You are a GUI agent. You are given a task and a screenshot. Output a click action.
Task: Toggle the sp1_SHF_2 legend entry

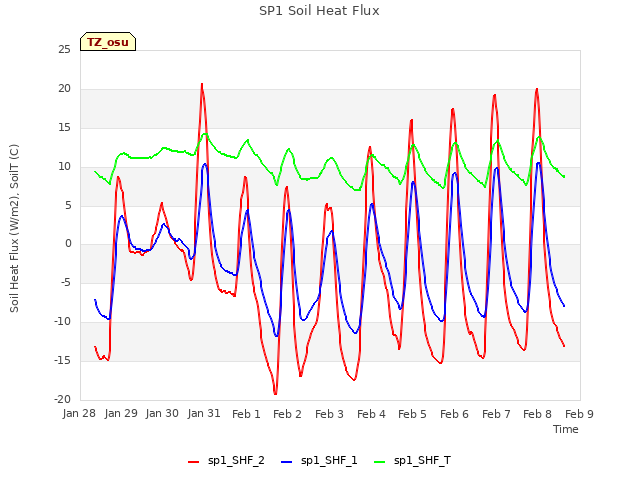click(x=226, y=461)
